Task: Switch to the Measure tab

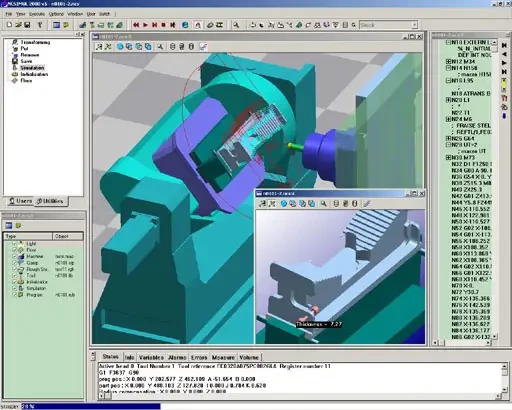Action: [223, 357]
